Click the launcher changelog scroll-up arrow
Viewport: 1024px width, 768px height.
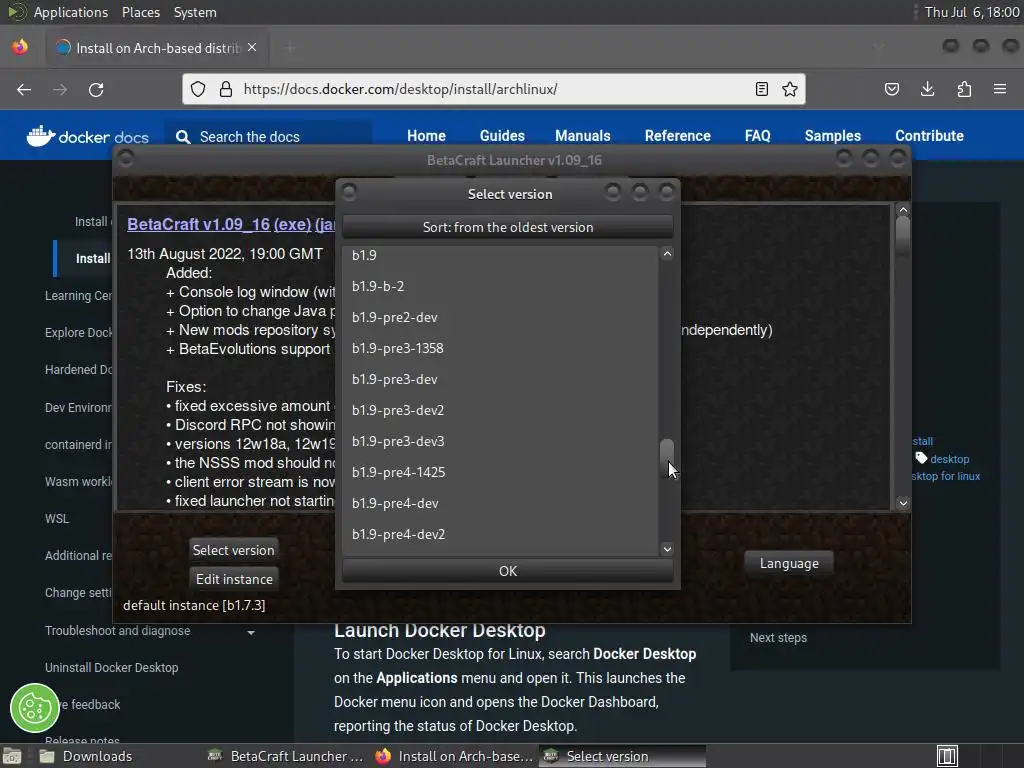pyautogui.click(x=903, y=210)
